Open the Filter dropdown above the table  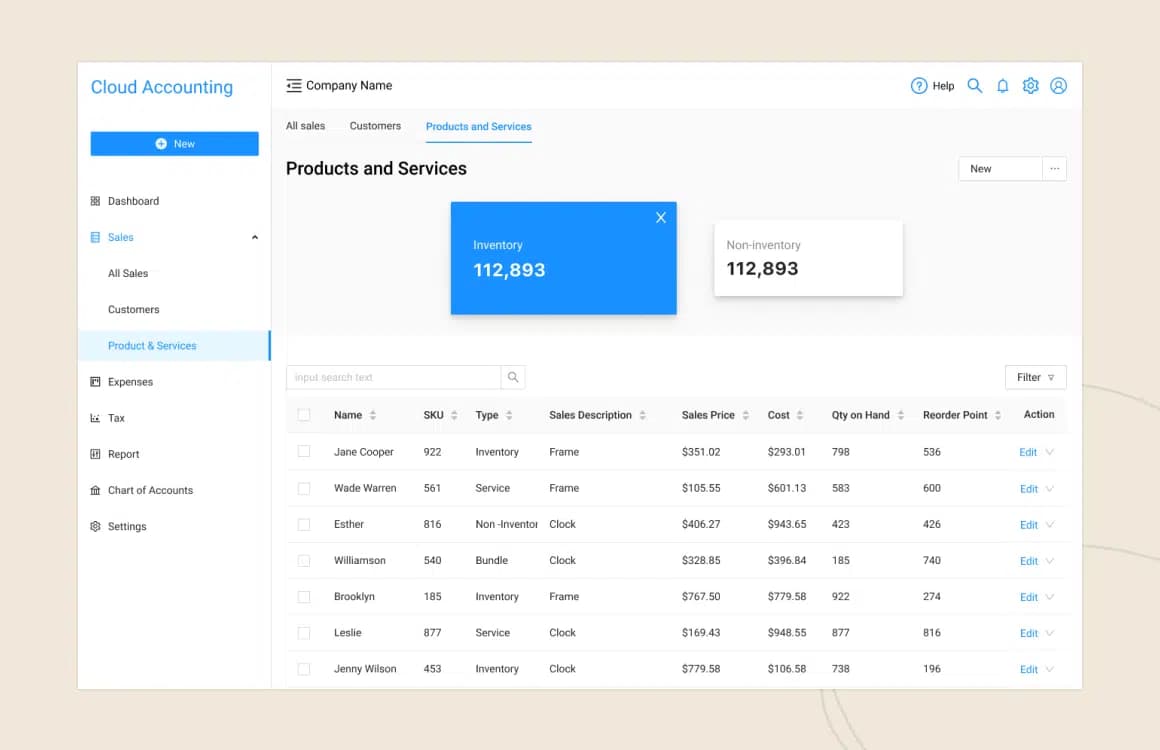[1035, 377]
